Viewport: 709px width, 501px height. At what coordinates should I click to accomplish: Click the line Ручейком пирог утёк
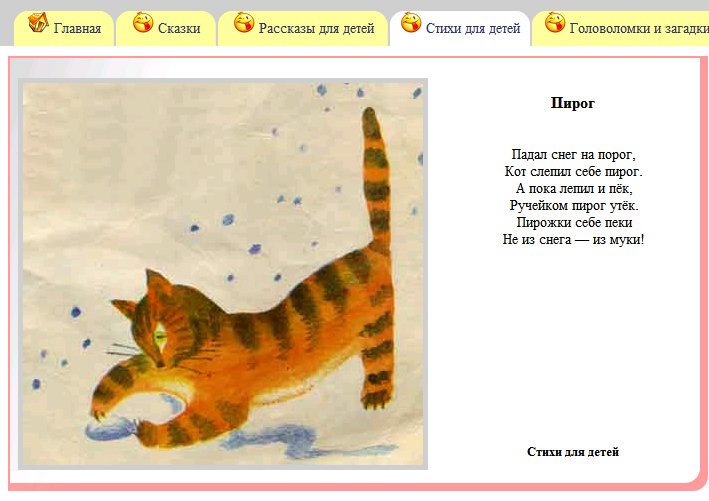click(x=574, y=206)
